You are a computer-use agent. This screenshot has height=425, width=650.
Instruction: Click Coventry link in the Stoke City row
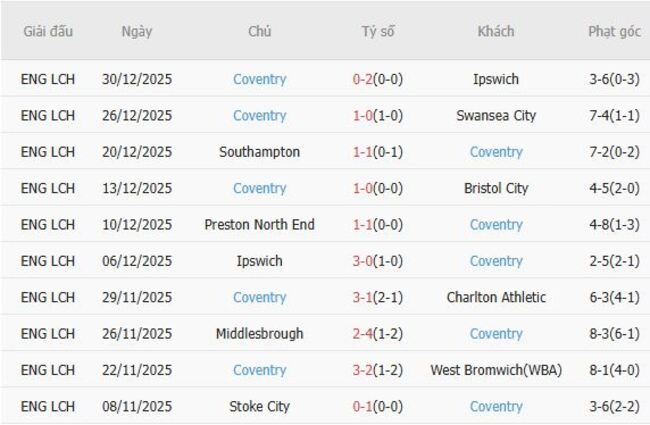(x=496, y=407)
